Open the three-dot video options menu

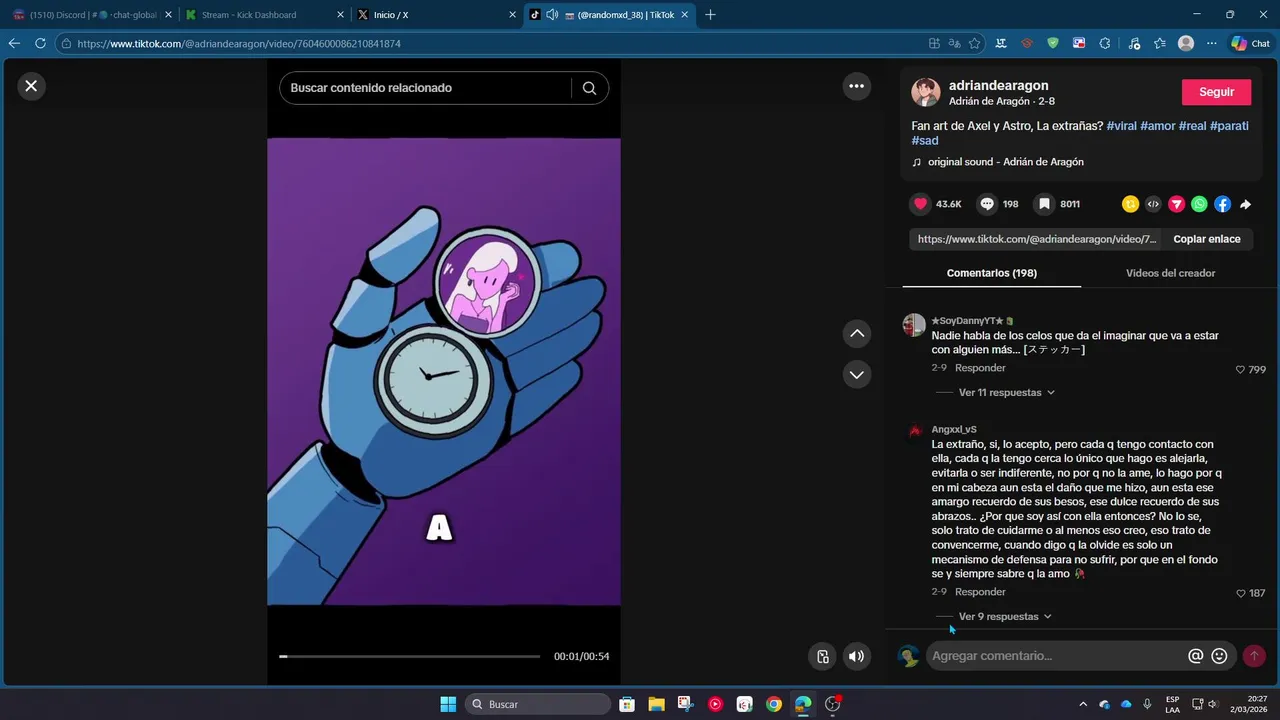[x=856, y=86]
